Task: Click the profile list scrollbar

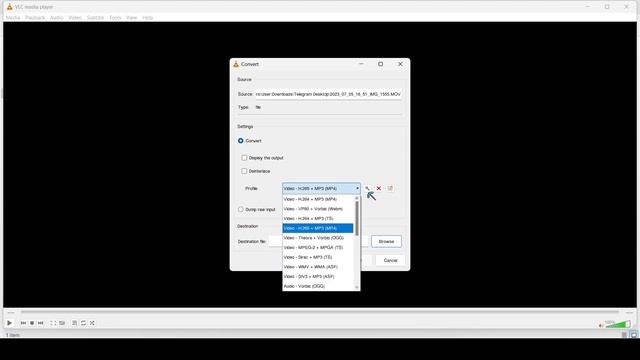Action: pyautogui.click(x=357, y=218)
